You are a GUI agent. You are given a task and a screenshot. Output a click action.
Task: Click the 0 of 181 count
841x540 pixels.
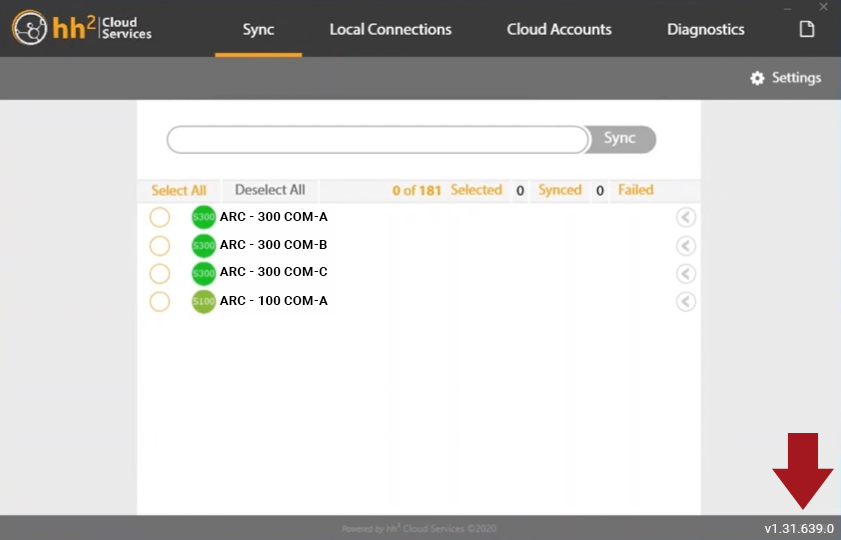tap(416, 190)
